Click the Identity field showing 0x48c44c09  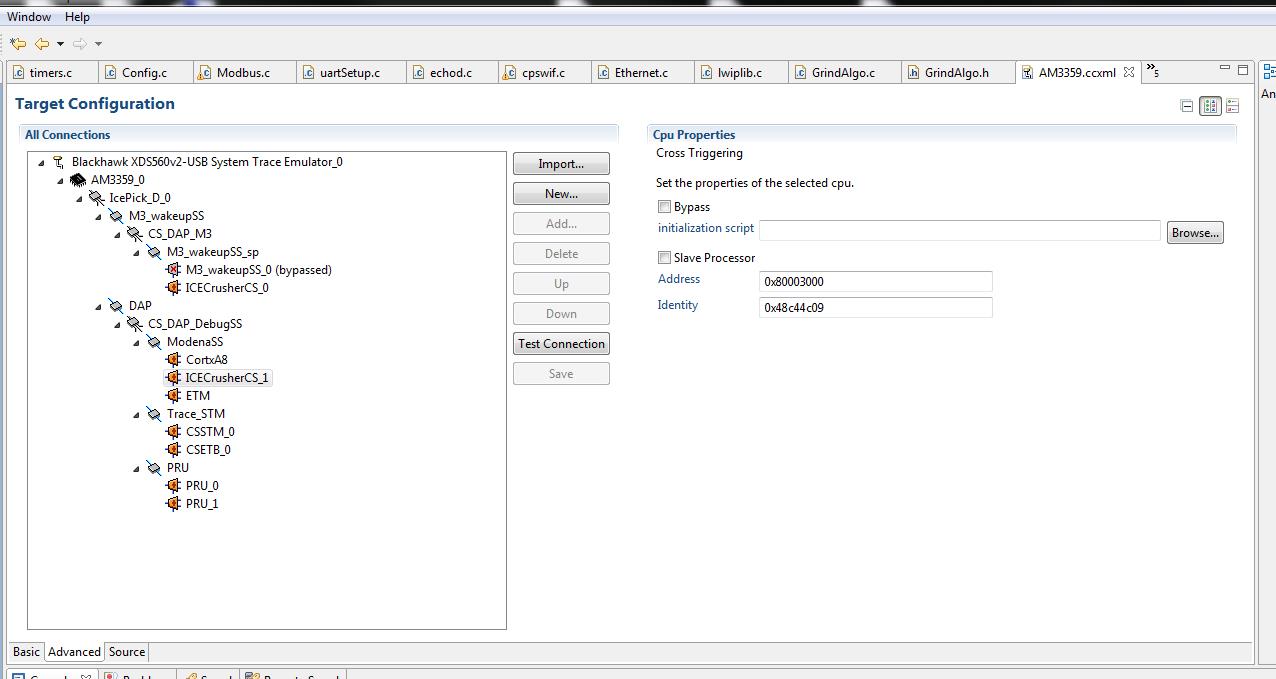(876, 308)
